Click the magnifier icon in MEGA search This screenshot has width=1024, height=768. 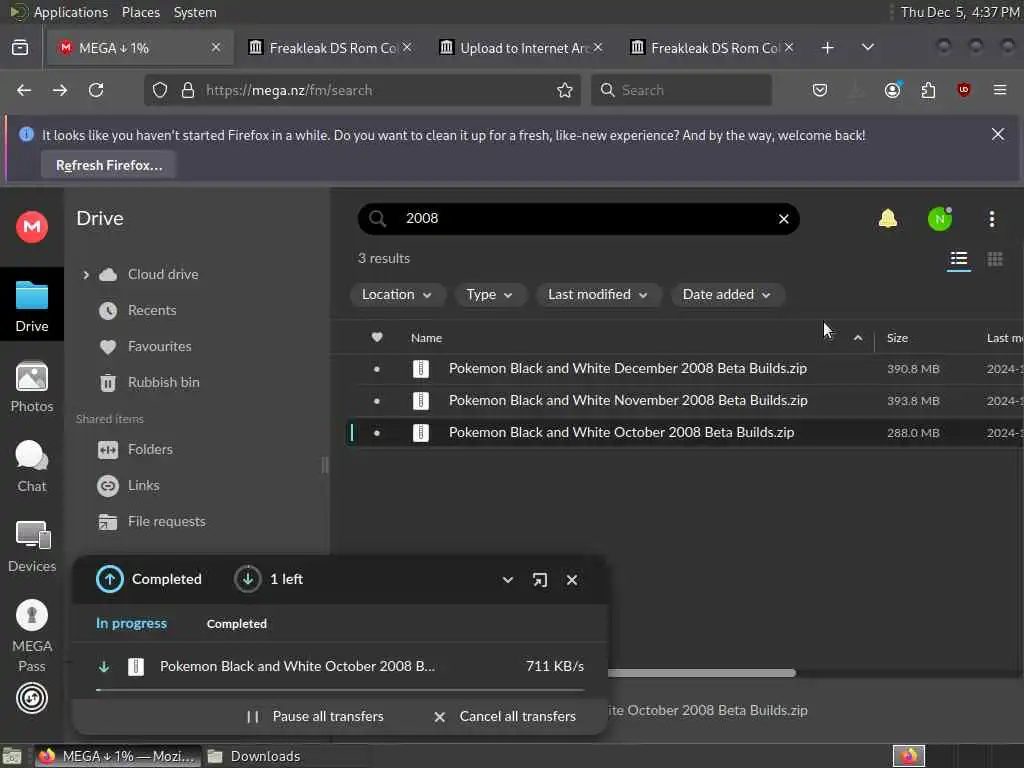point(377,219)
